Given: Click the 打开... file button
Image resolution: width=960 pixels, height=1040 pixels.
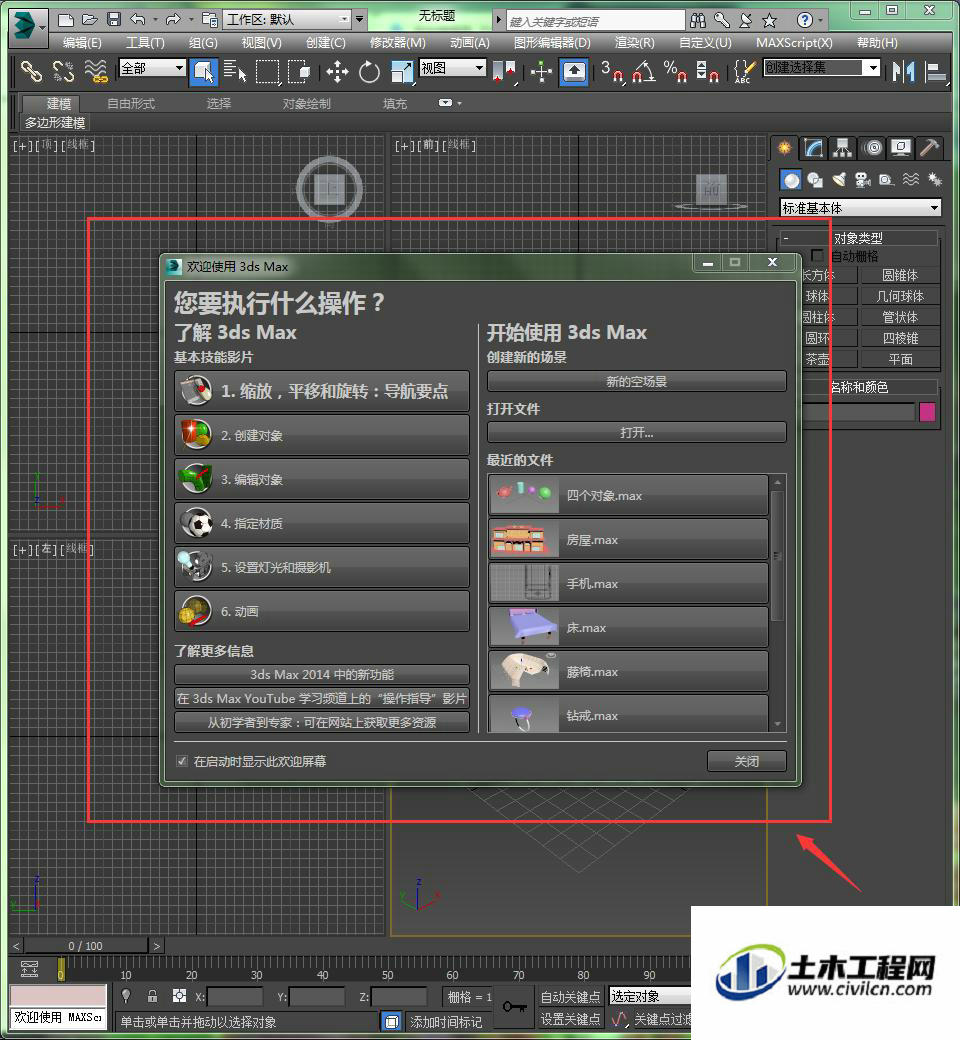Looking at the screenshot, I should [636, 432].
